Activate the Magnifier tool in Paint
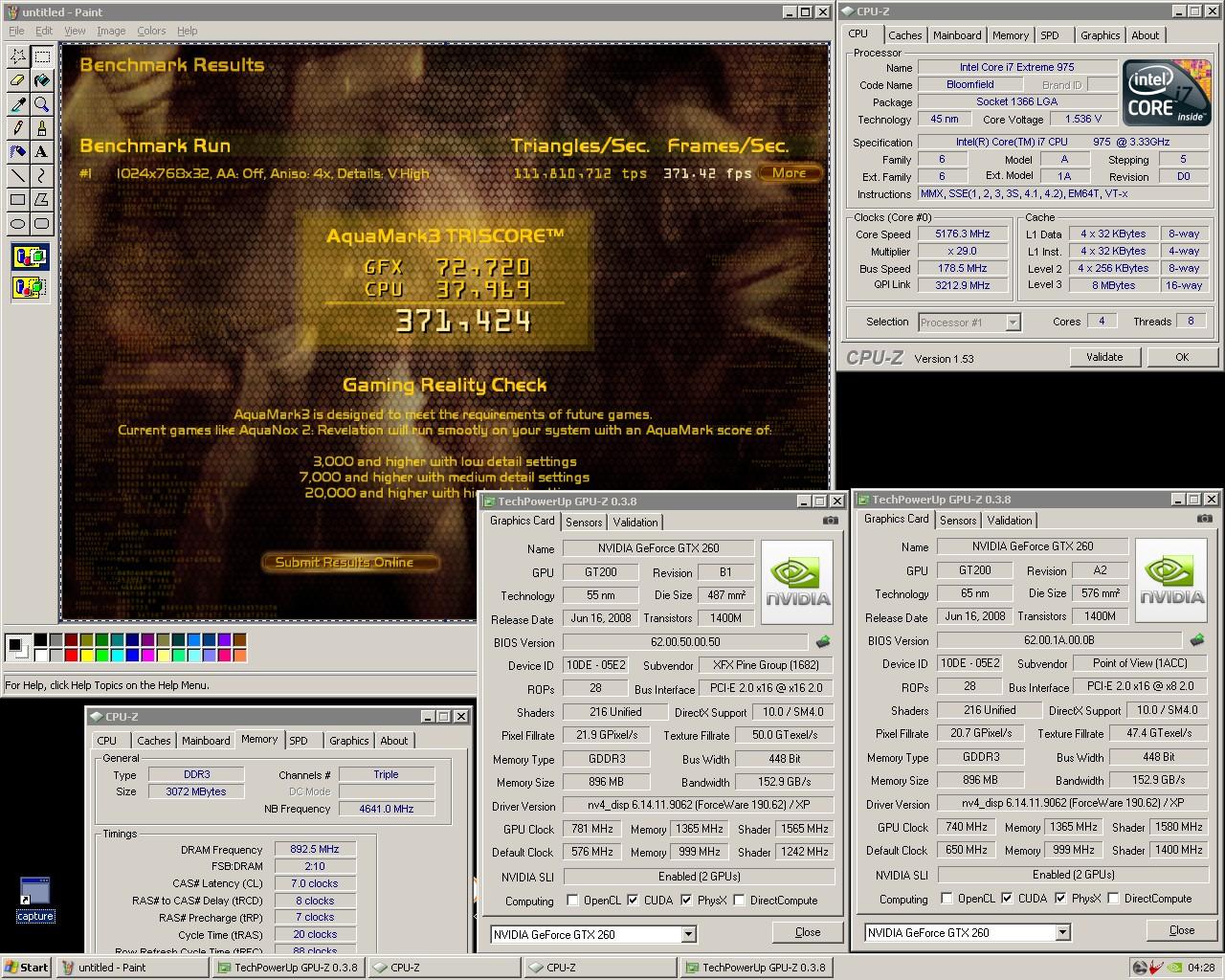The height and width of the screenshot is (980, 1225). 42,104
